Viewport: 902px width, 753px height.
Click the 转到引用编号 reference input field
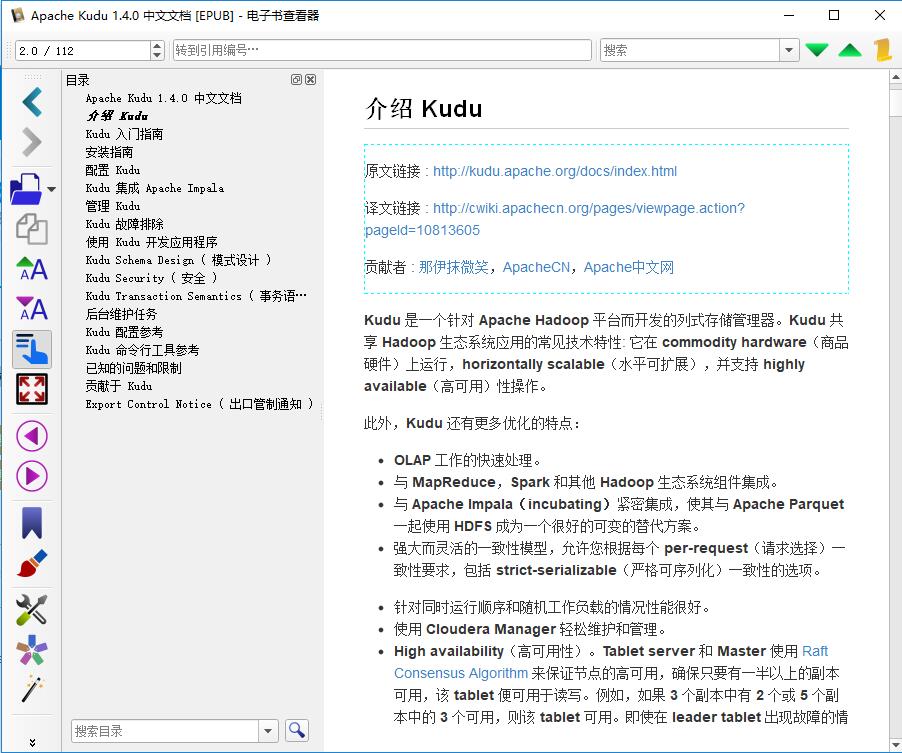point(382,50)
